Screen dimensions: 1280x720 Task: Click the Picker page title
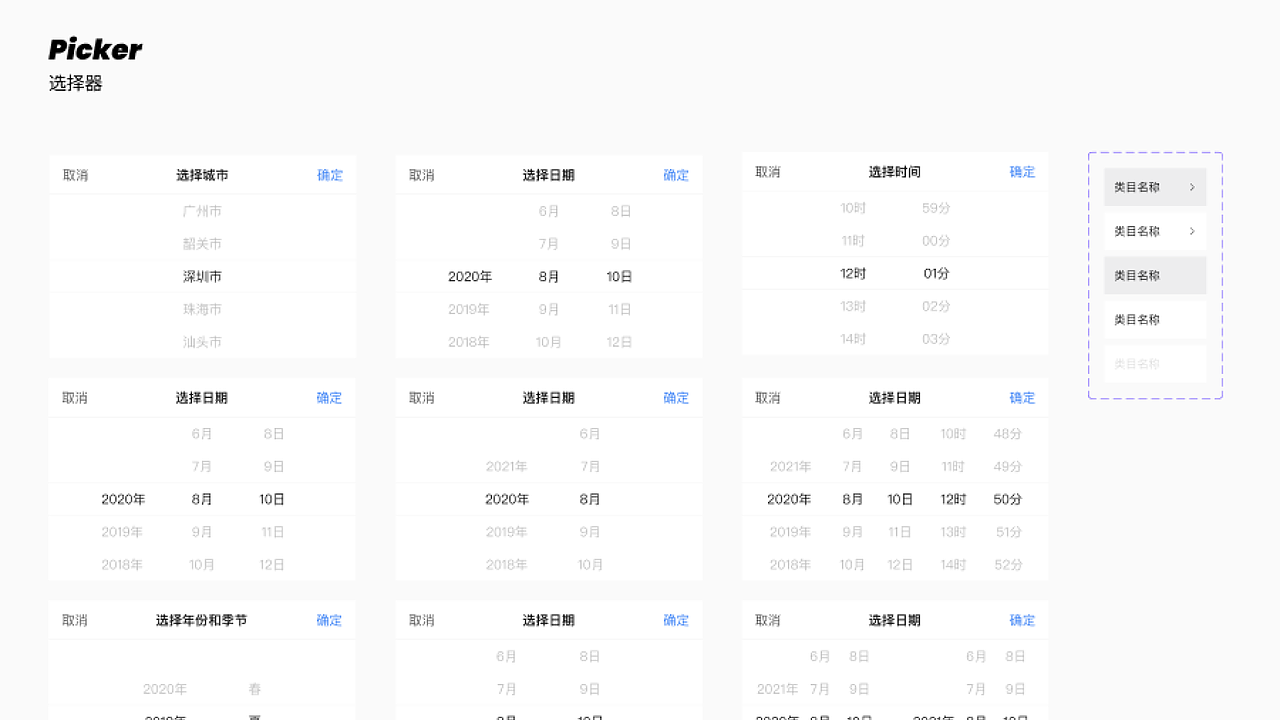(x=95, y=49)
